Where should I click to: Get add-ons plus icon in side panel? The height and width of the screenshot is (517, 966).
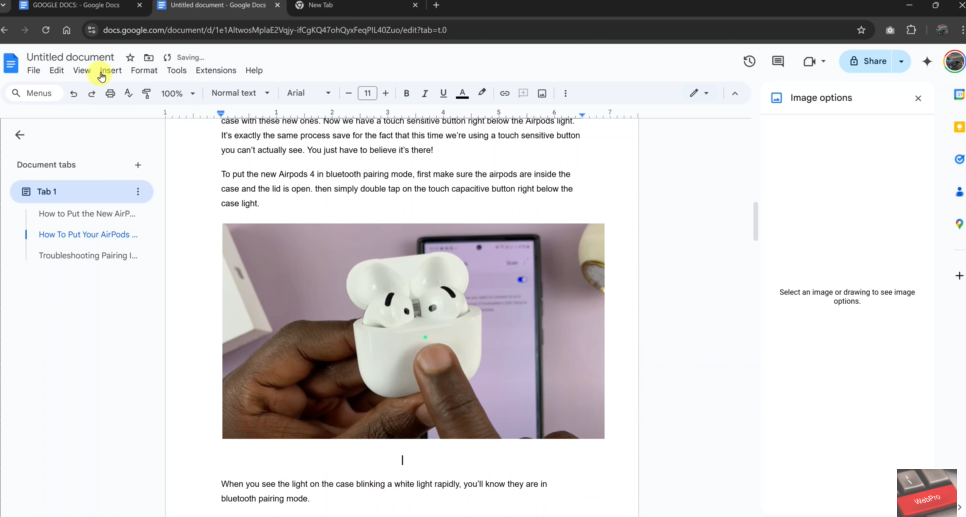click(x=959, y=275)
